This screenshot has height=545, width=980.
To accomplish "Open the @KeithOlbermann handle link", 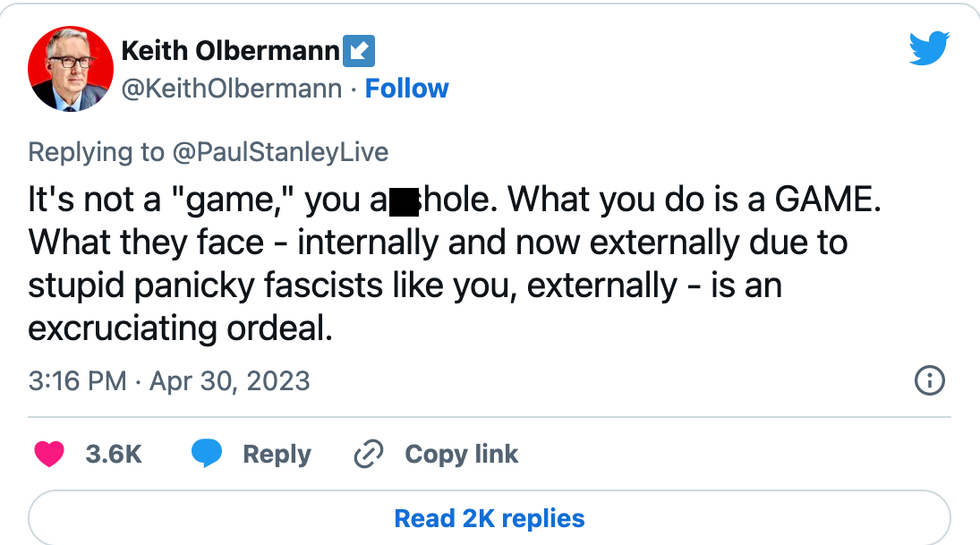I will 231,89.
